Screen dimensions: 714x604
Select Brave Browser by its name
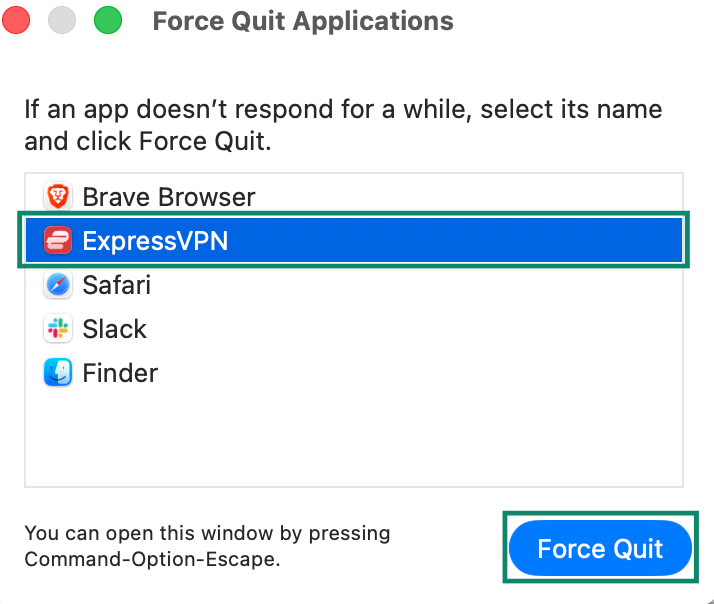pos(168,197)
